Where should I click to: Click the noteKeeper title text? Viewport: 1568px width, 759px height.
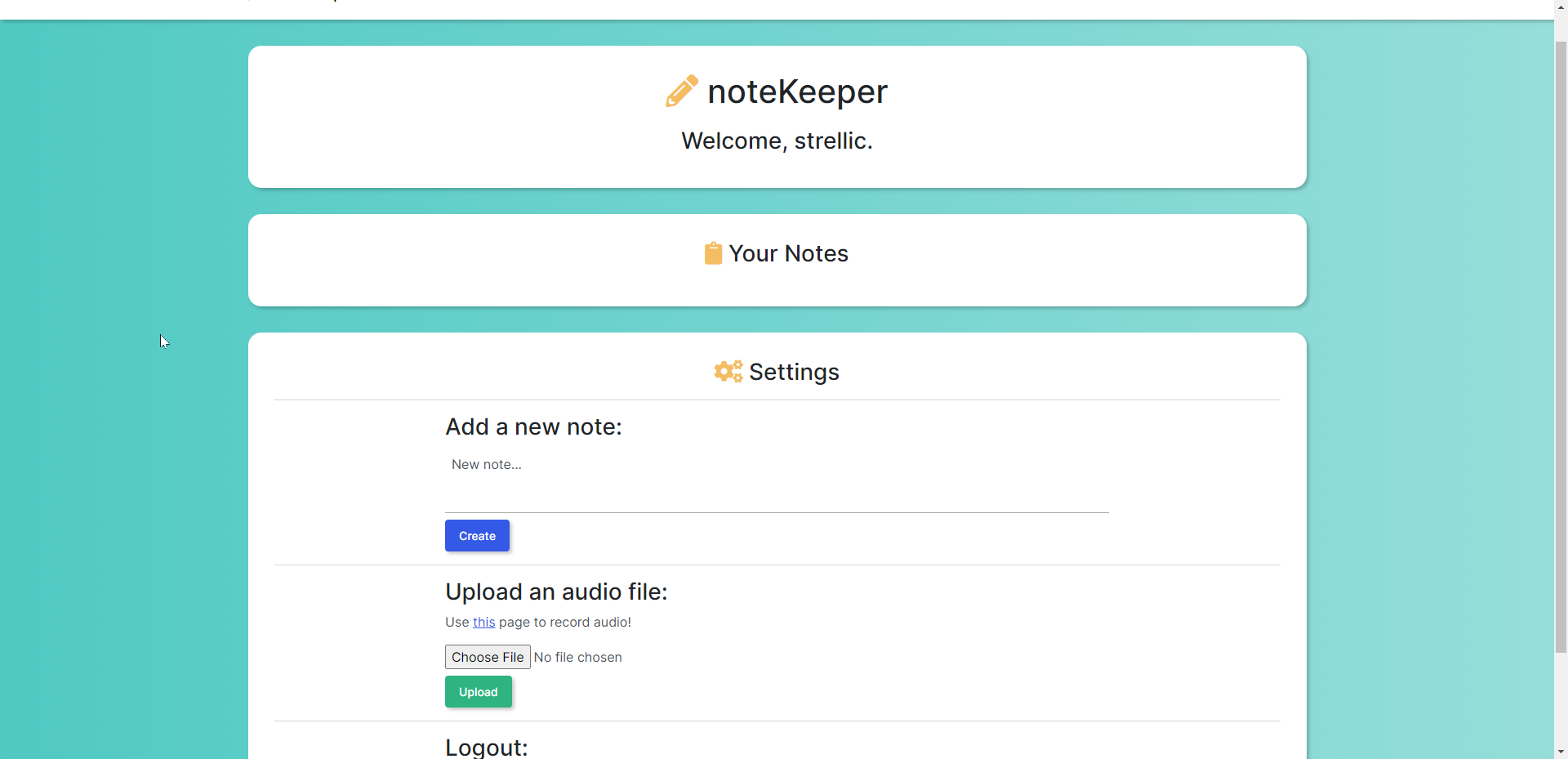[x=797, y=92]
